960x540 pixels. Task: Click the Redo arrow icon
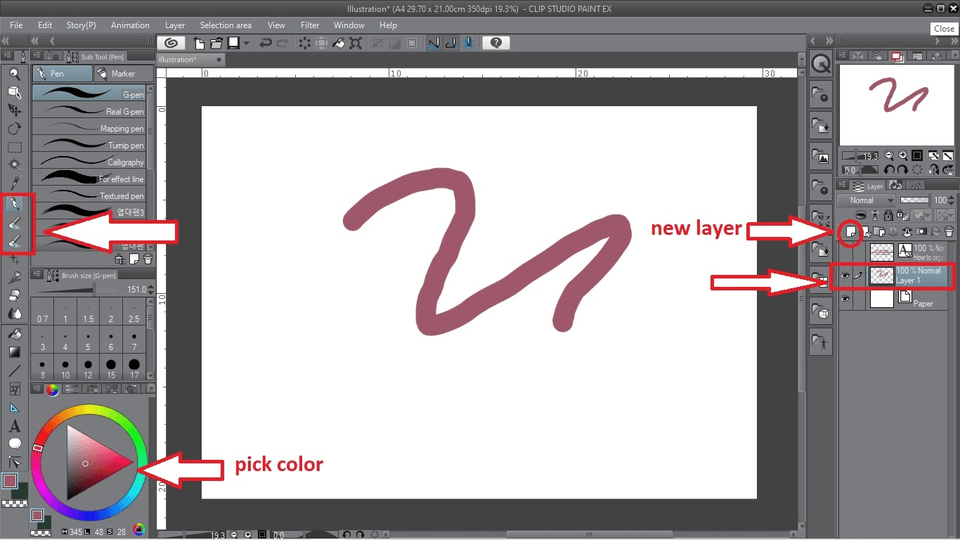[282, 43]
